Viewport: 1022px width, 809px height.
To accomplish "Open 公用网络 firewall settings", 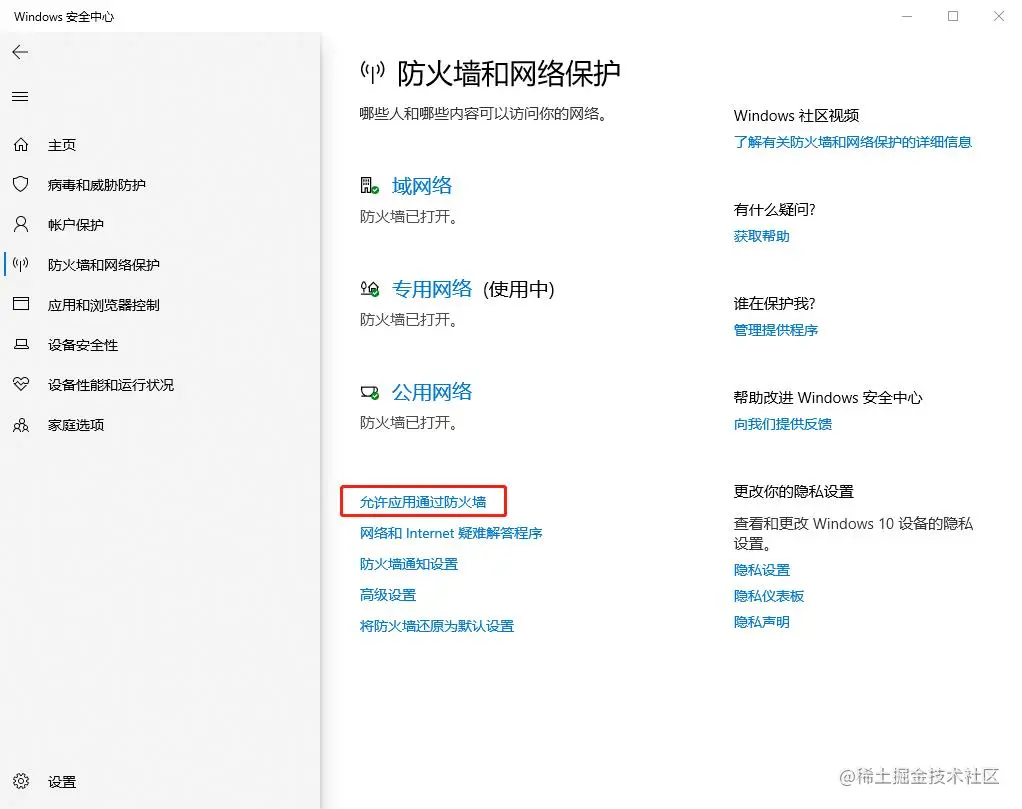I will tap(431, 392).
